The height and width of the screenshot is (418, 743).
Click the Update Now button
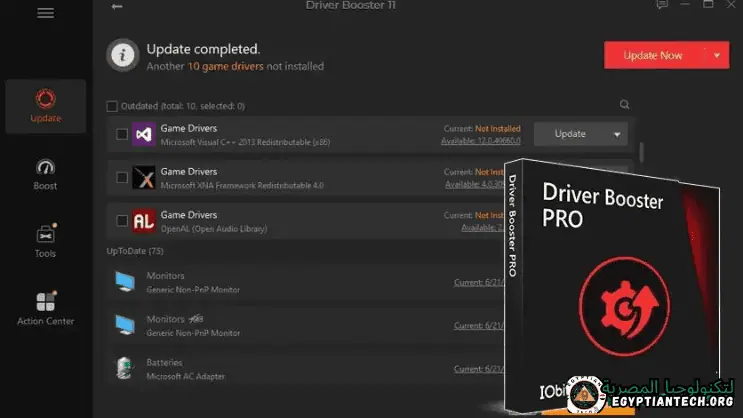point(654,55)
